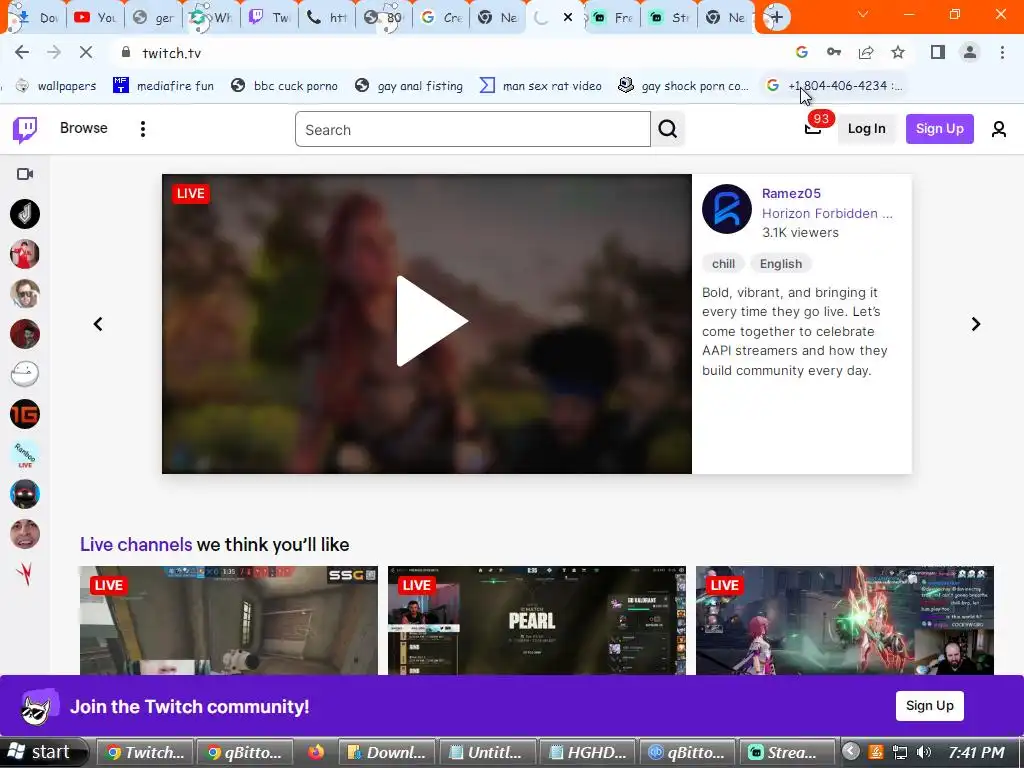Screen dimensions: 1024x768
Task: Select the chill tag
Action: (723, 264)
